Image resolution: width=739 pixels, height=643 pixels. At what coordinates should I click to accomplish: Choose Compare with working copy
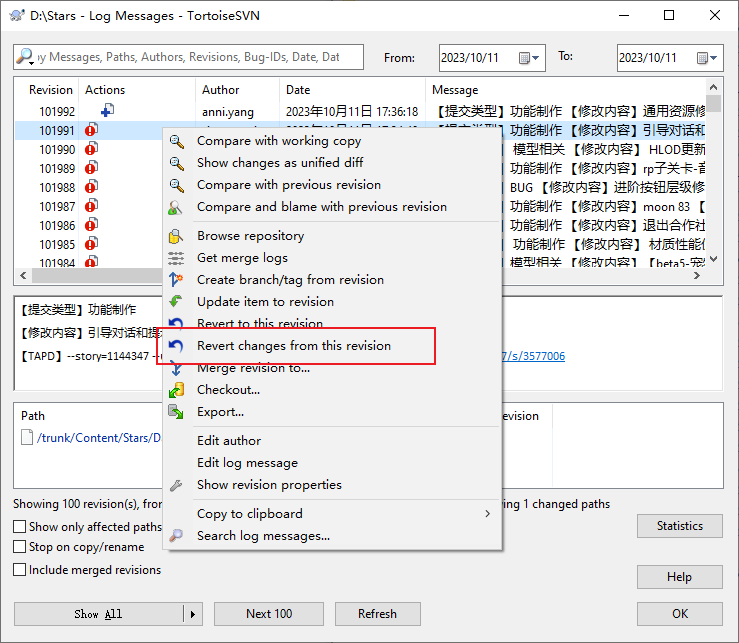click(279, 141)
